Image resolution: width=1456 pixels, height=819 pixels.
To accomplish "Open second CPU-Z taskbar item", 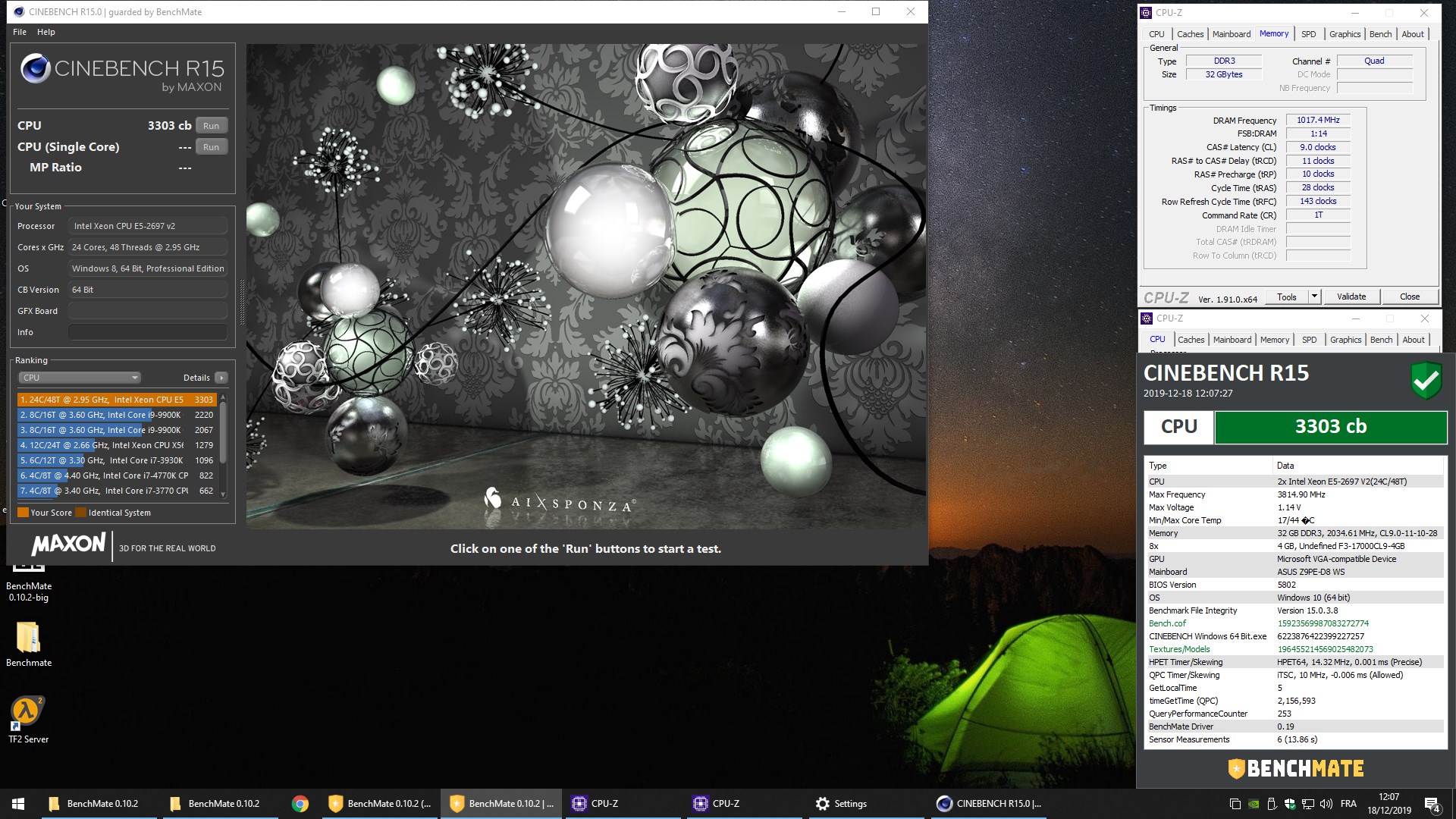I will (743, 804).
